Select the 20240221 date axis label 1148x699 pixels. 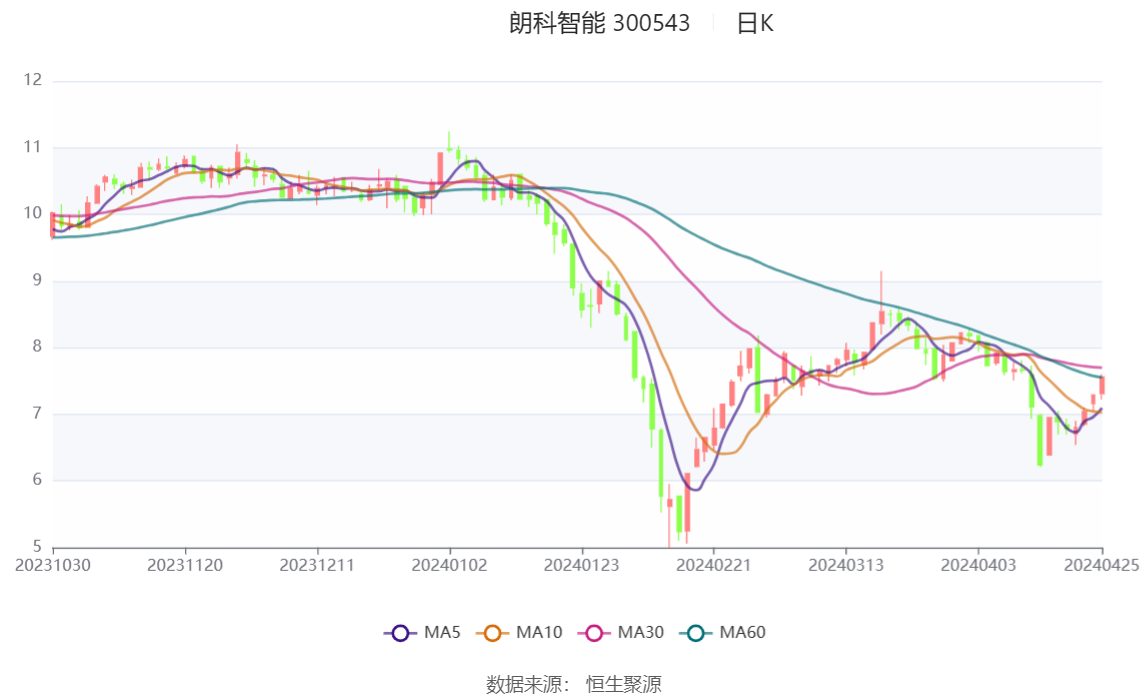pyautogui.click(x=714, y=566)
